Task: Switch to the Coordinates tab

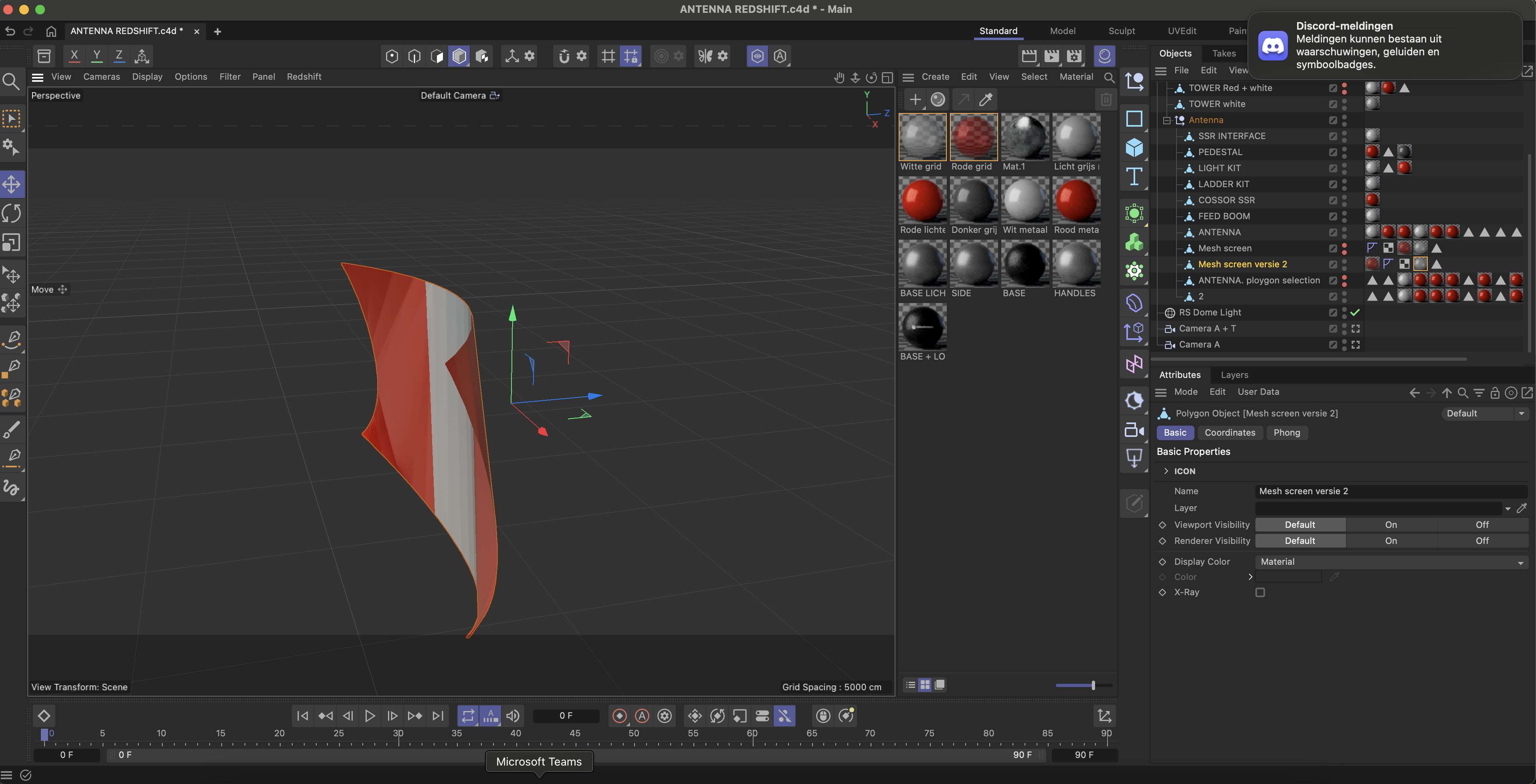Action: pos(1229,432)
